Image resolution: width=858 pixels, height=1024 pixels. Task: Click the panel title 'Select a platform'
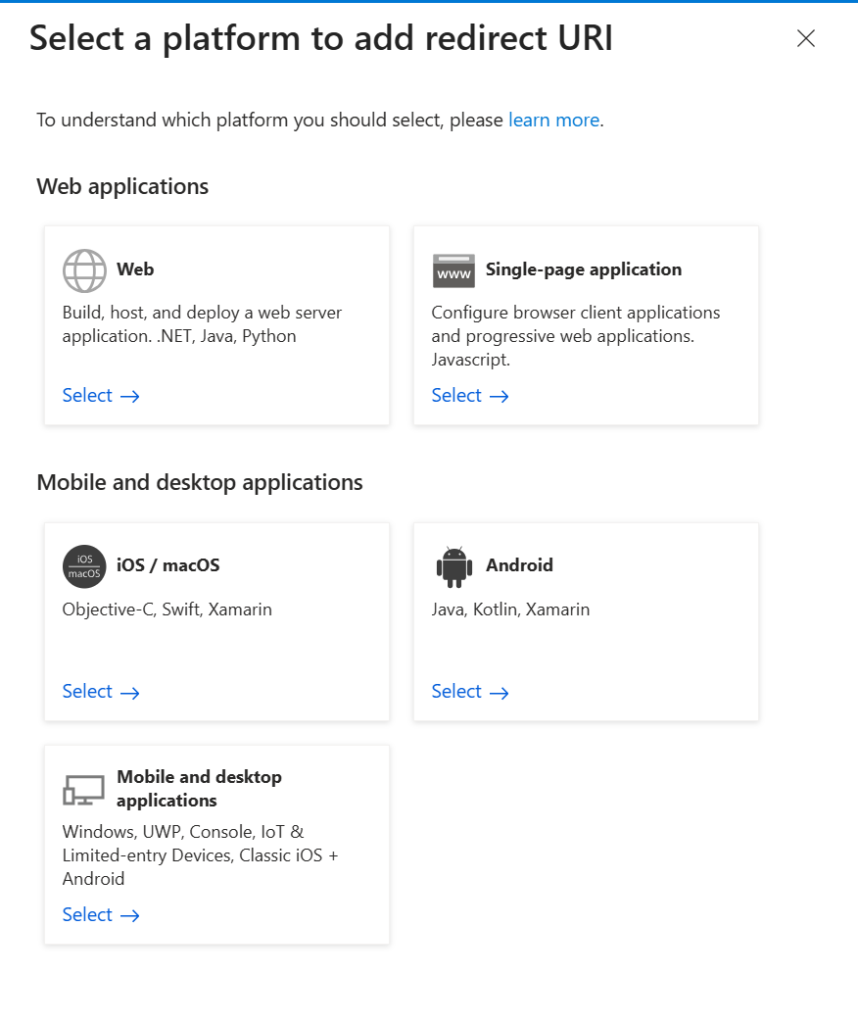(321, 38)
